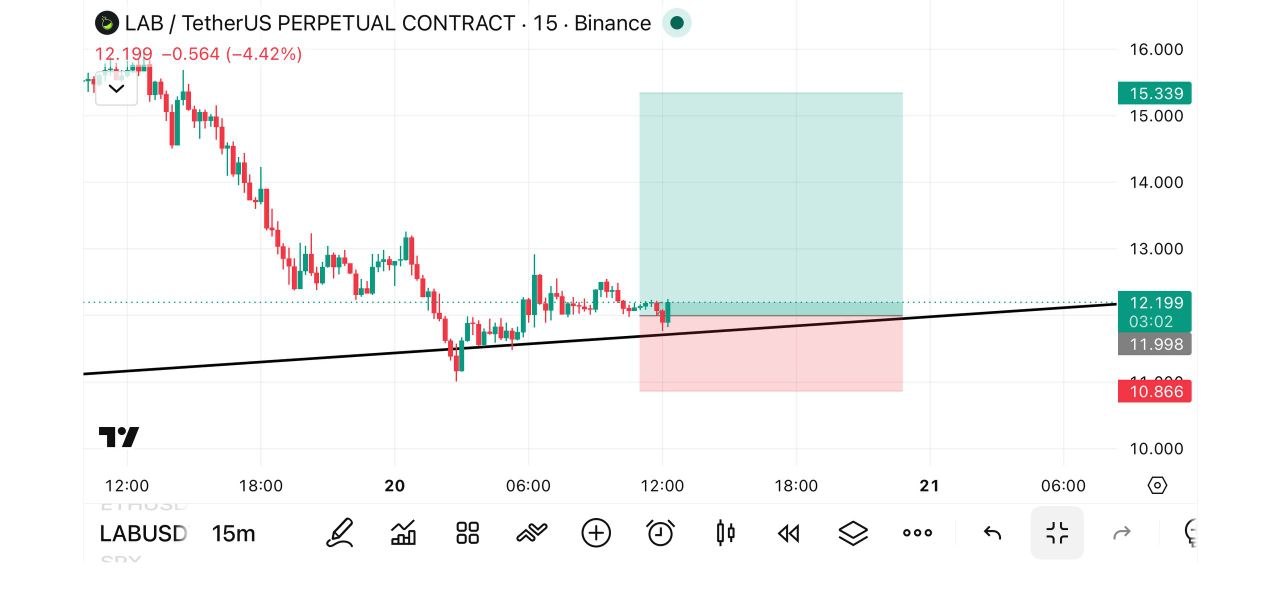
Task: Collapse the legend with the chevron-down button
Action: coord(116,89)
